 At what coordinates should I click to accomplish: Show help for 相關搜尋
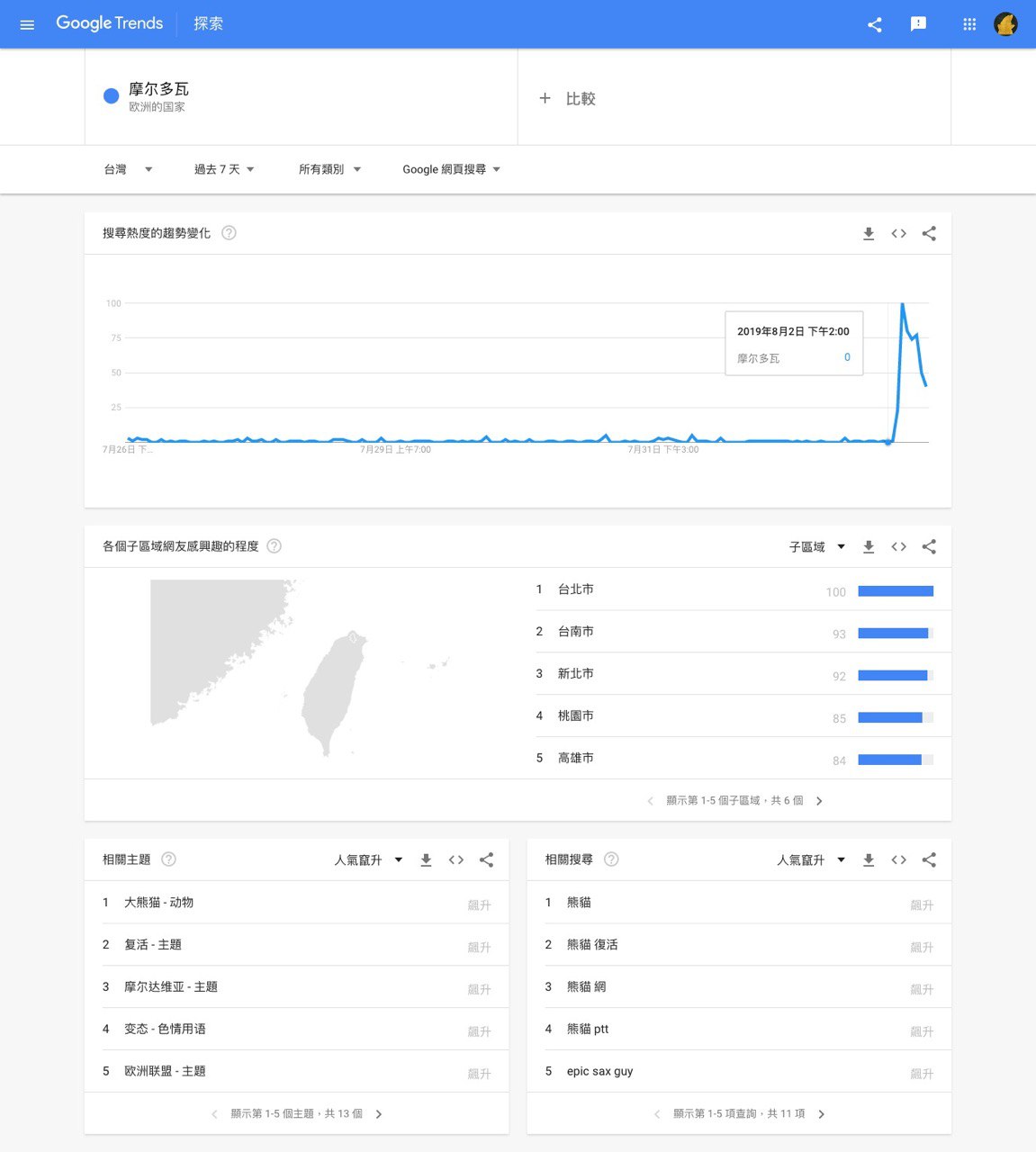[611, 859]
